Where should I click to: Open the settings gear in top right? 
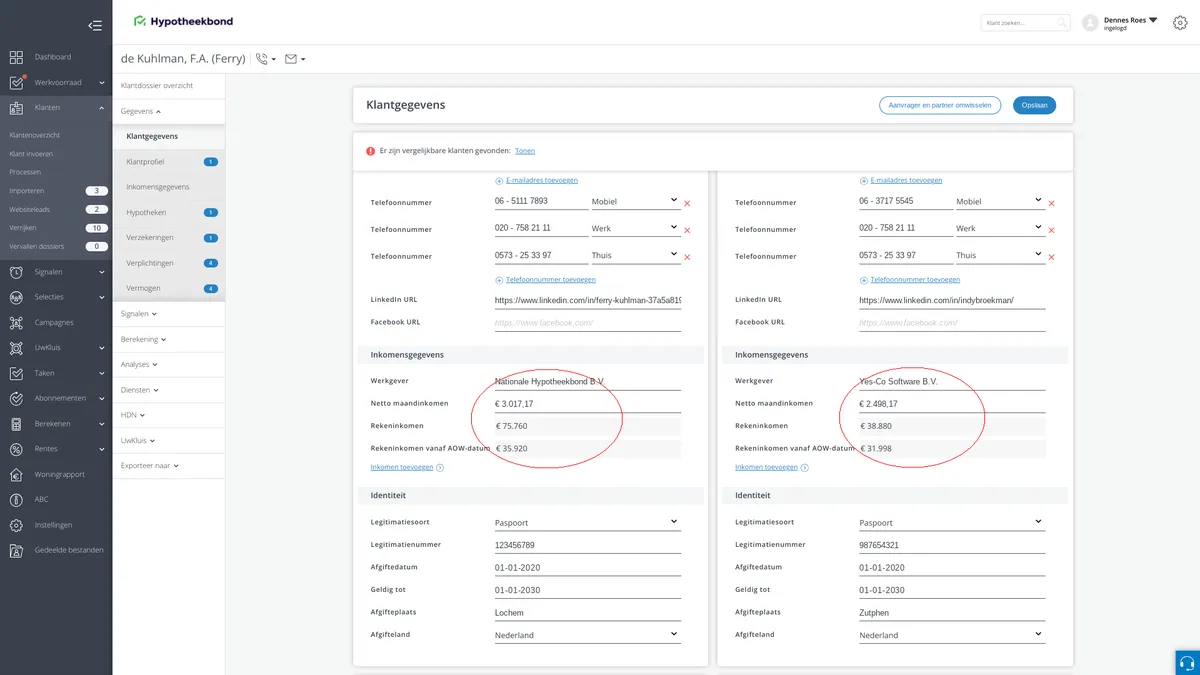tap(1180, 22)
